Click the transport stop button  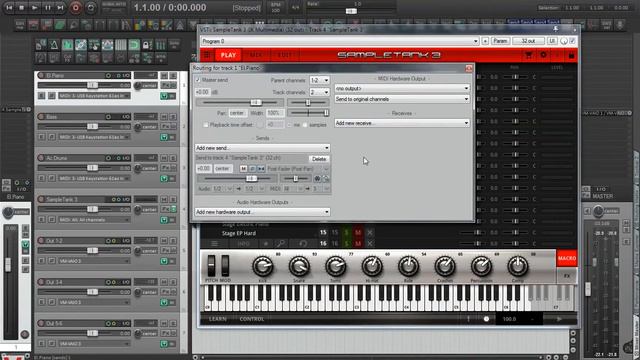22,7
